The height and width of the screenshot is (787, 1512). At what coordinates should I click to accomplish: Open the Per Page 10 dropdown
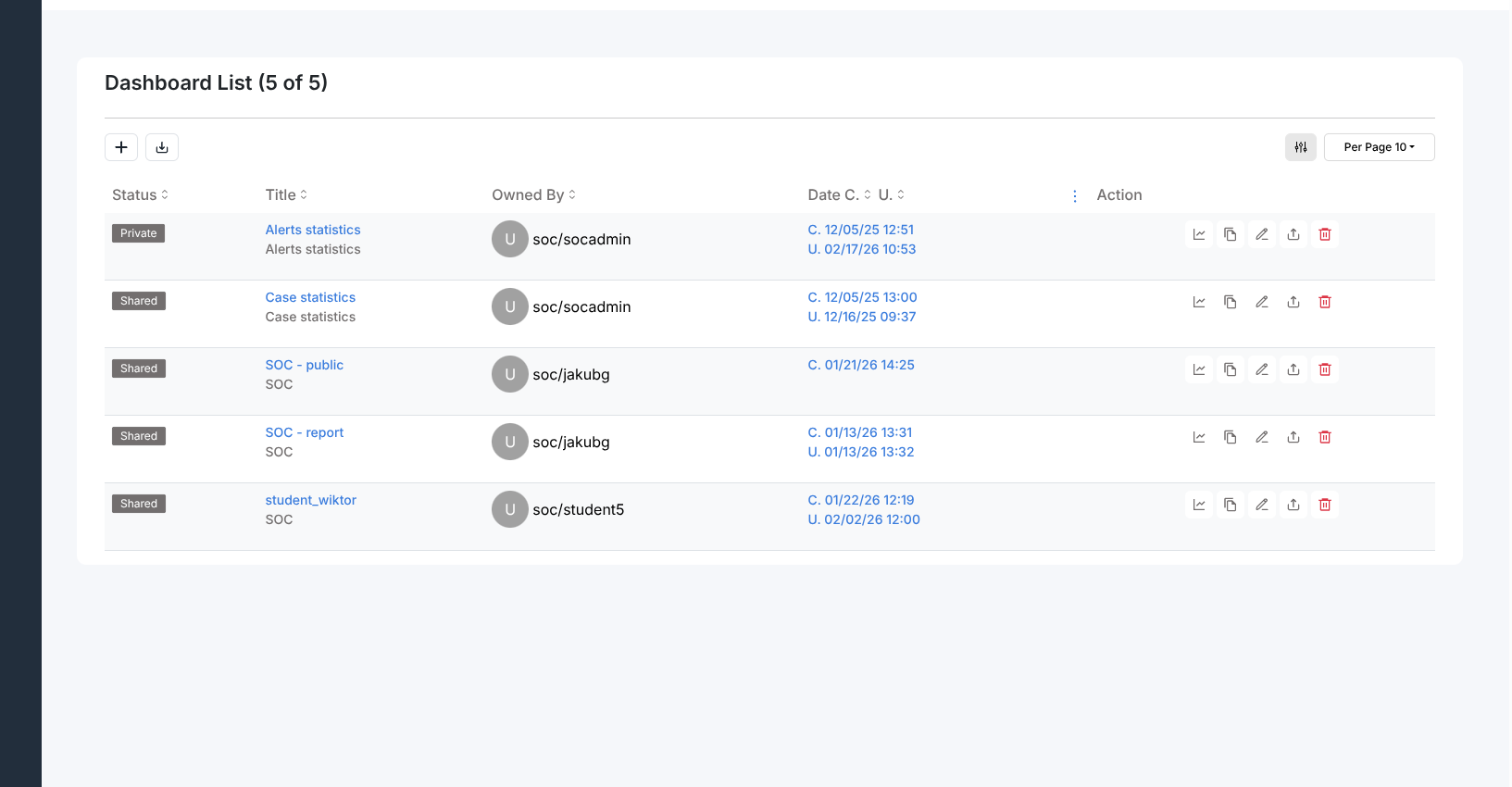click(x=1380, y=147)
